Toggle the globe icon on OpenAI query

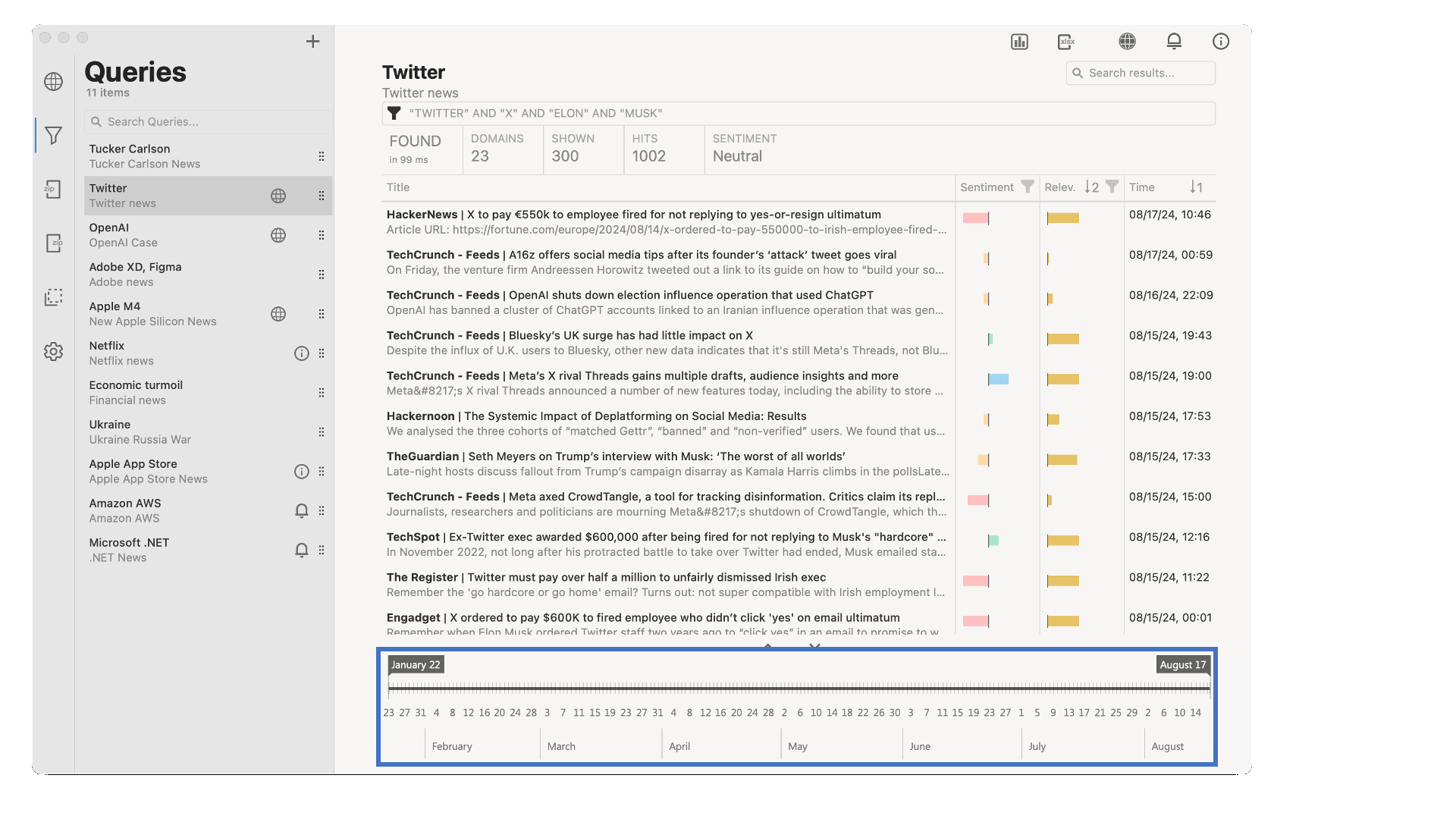pos(278,235)
